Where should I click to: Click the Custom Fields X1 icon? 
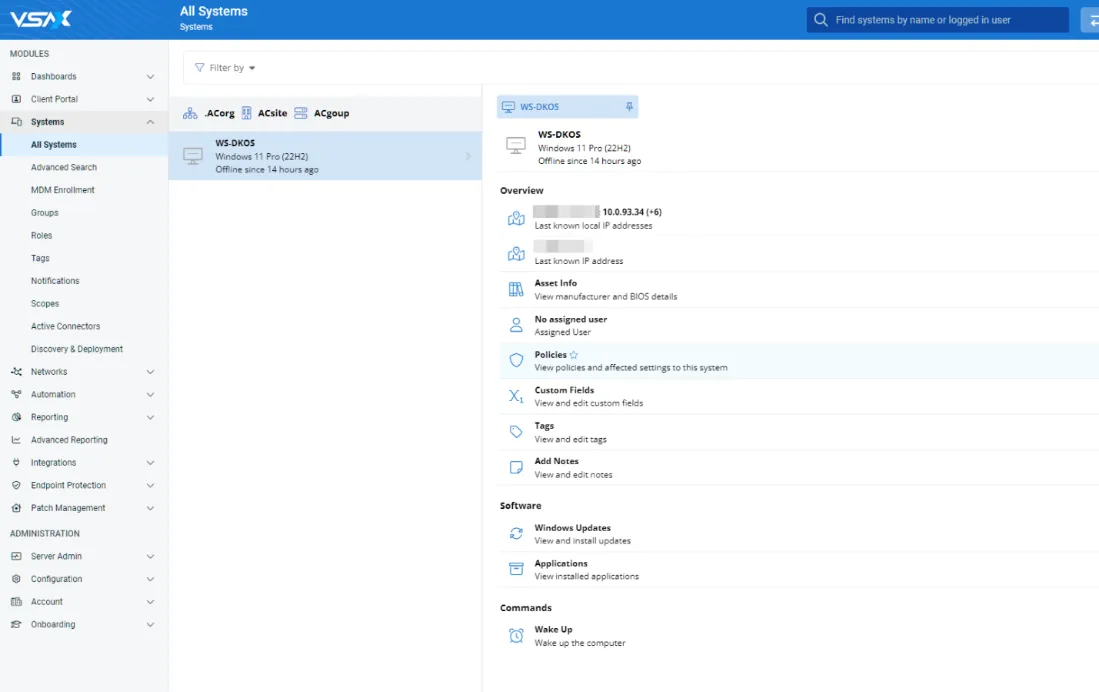pyautogui.click(x=516, y=396)
